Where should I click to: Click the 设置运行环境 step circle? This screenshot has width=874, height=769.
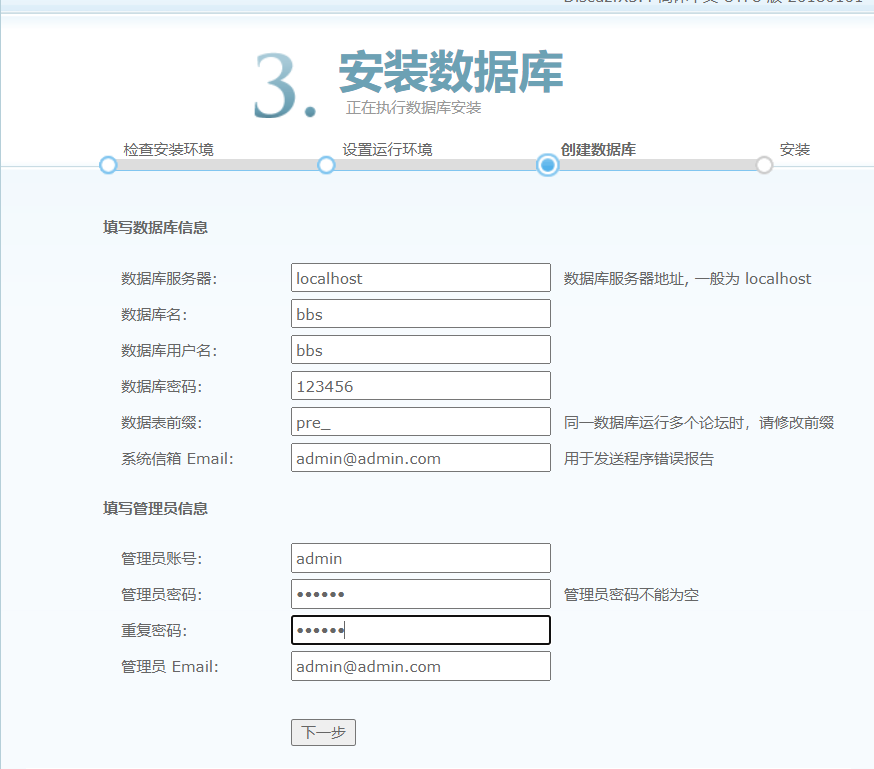click(327, 165)
